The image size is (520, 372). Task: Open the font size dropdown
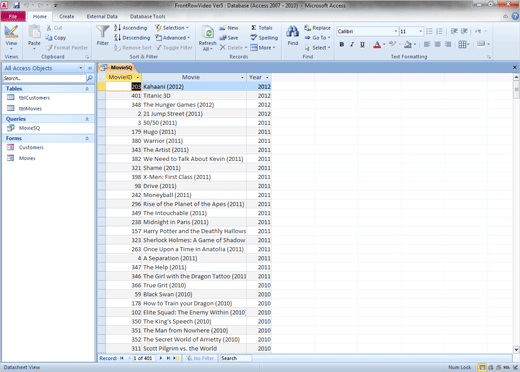[x=421, y=31]
